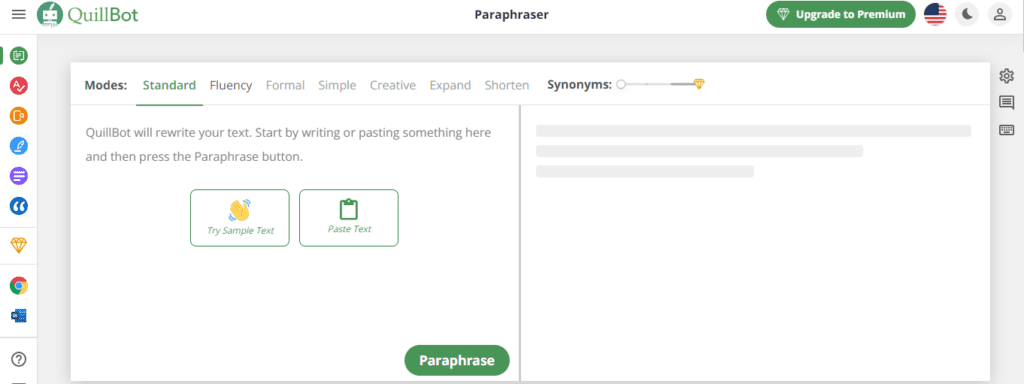Open the feedback comment icon

pyautogui.click(x=1006, y=103)
